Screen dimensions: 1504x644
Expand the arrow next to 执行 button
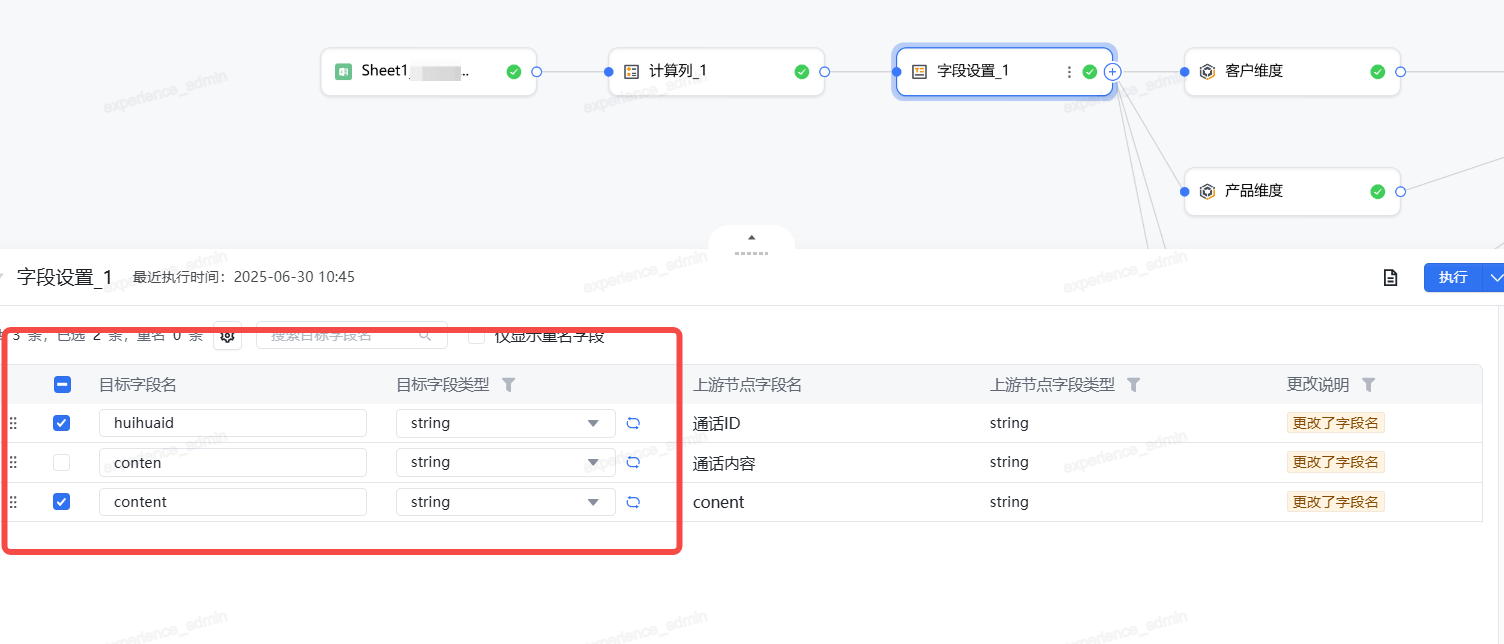(1495, 278)
